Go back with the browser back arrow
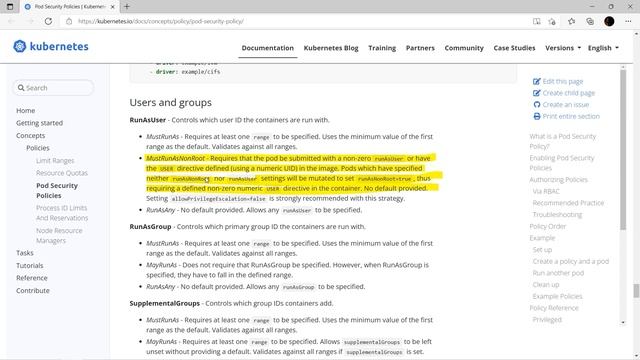This screenshot has height=360, width=640. [11, 21]
